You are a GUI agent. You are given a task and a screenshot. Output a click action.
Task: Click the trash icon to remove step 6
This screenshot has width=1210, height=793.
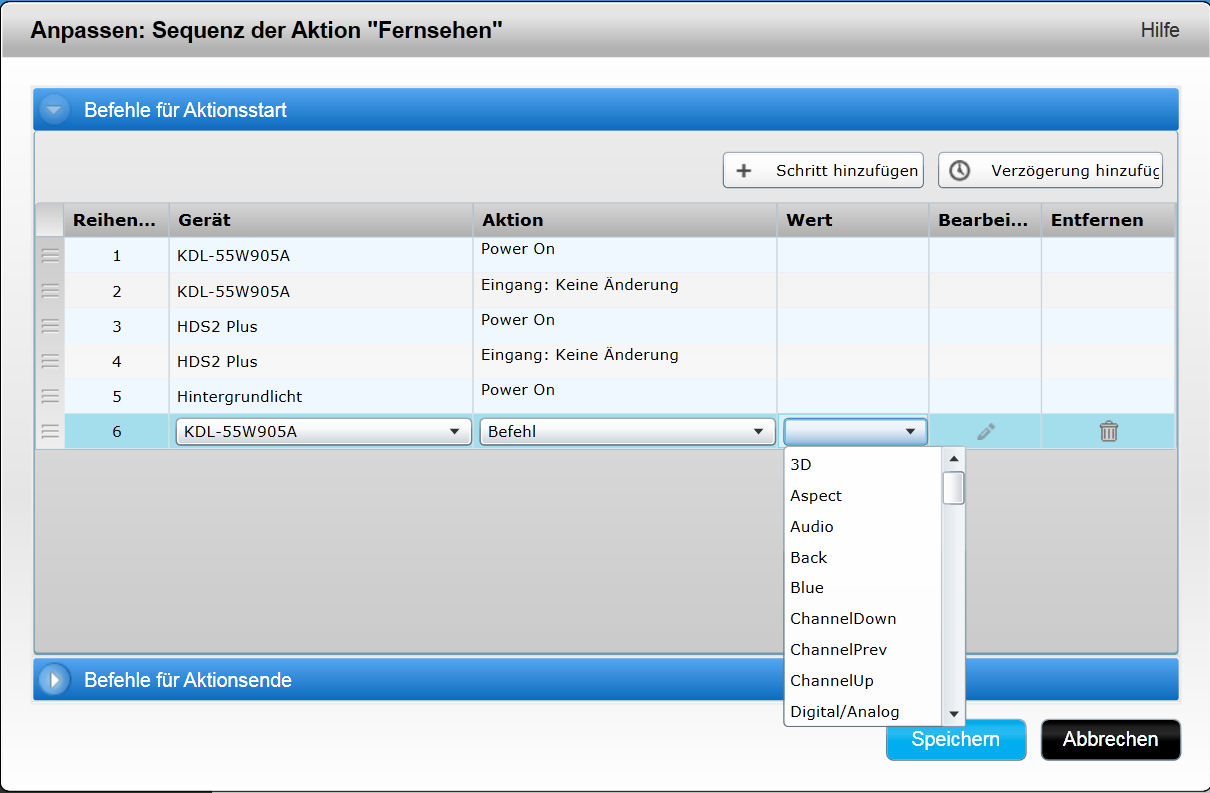pos(1108,432)
